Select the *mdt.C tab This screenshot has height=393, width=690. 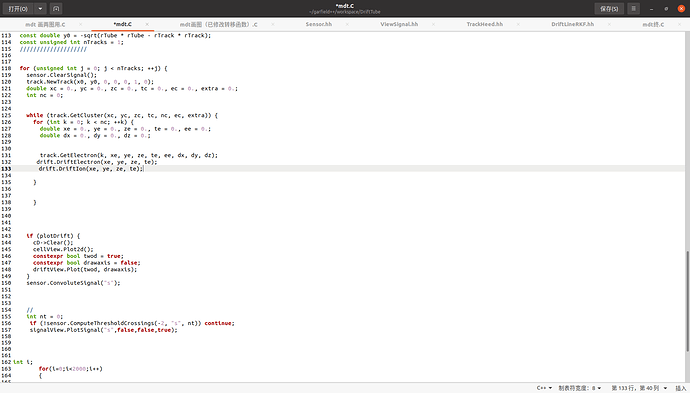click(122, 24)
